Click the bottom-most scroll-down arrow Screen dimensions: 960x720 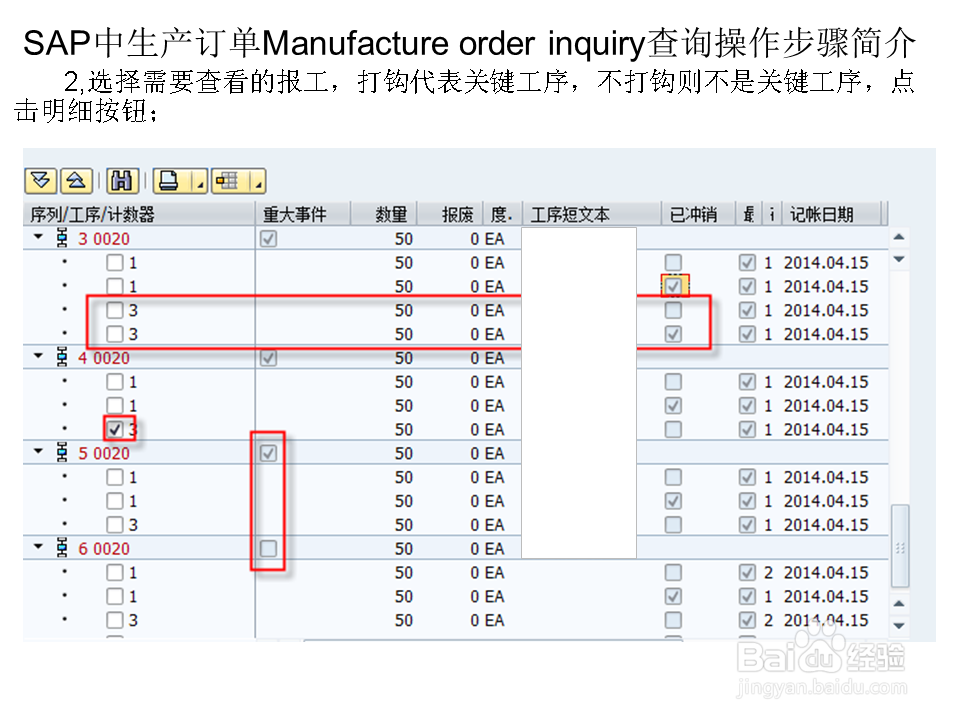pos(899,626)
